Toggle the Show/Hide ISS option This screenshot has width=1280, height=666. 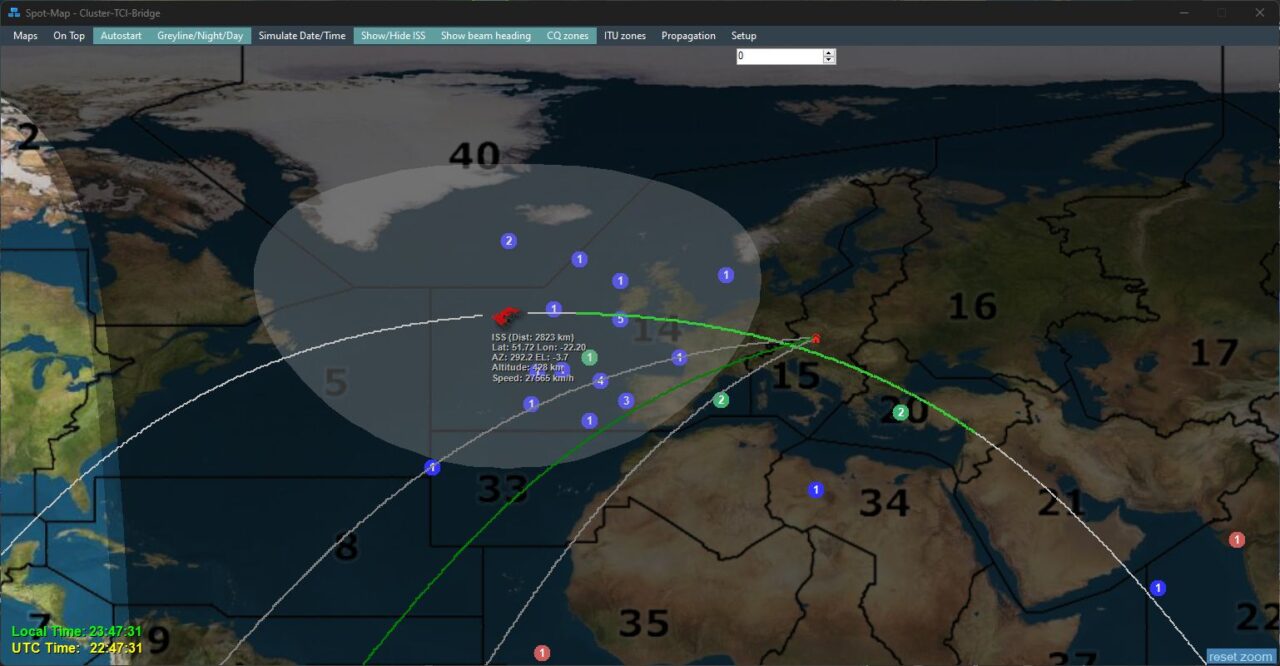pos(392,36)
